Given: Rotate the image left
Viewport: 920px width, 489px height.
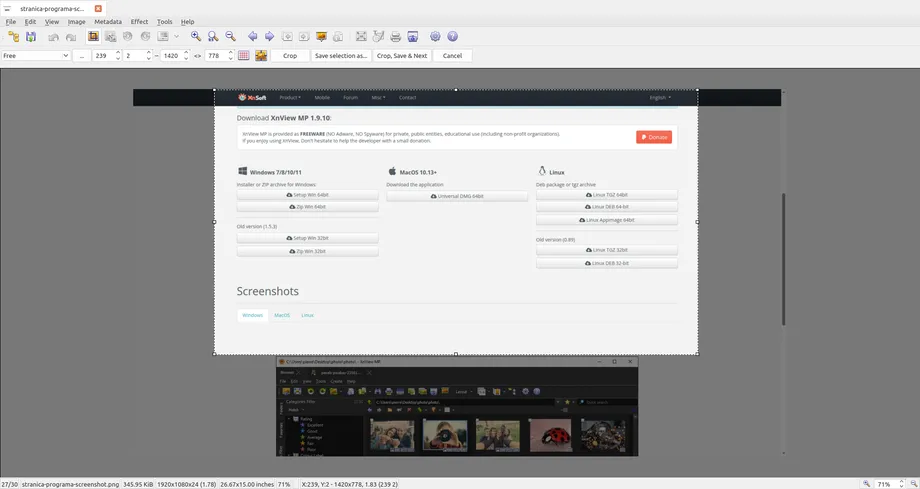Looking at the screenshot, I should coord(127,36).
